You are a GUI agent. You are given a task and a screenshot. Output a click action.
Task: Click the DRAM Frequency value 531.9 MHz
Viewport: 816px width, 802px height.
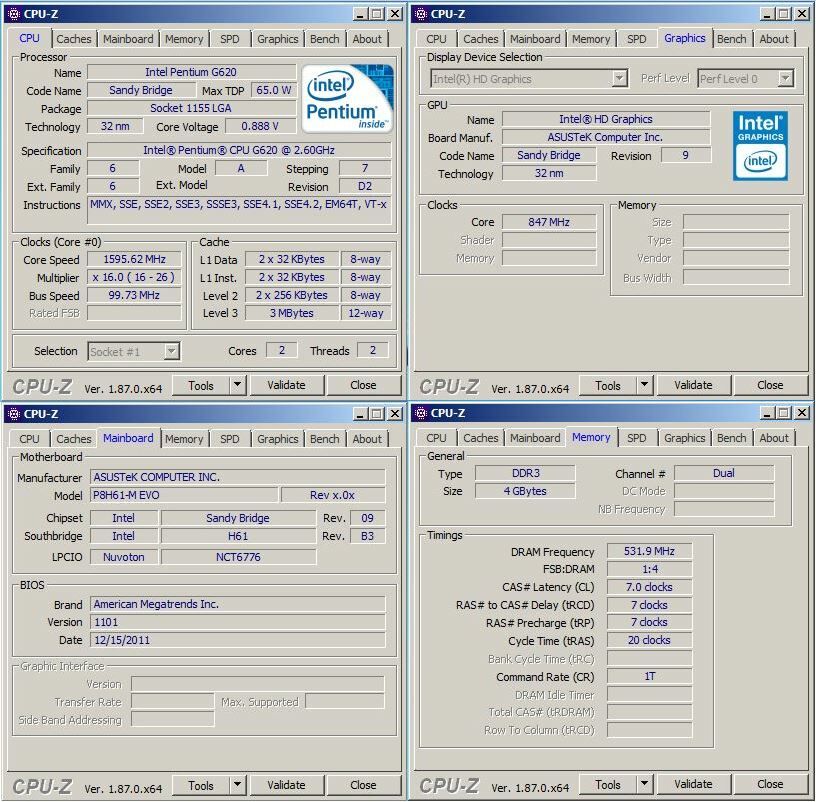[649, 551]
